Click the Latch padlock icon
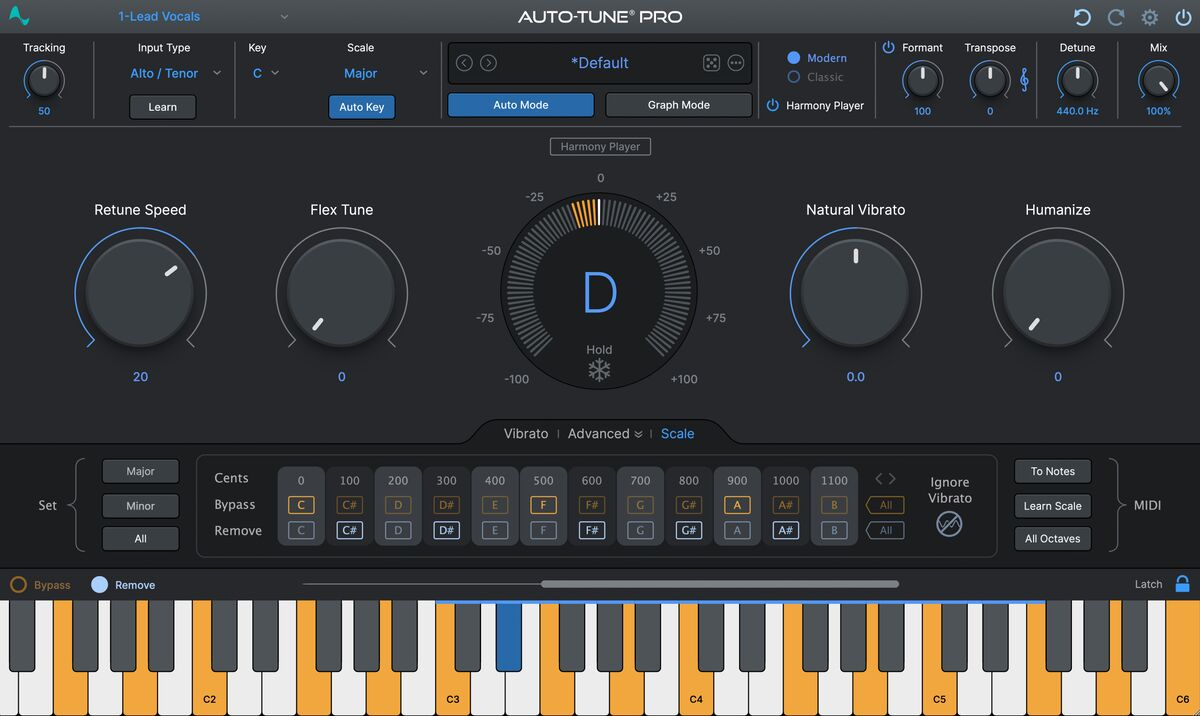The height and width of the screenshot is (716, 1200). point(1182,584)
